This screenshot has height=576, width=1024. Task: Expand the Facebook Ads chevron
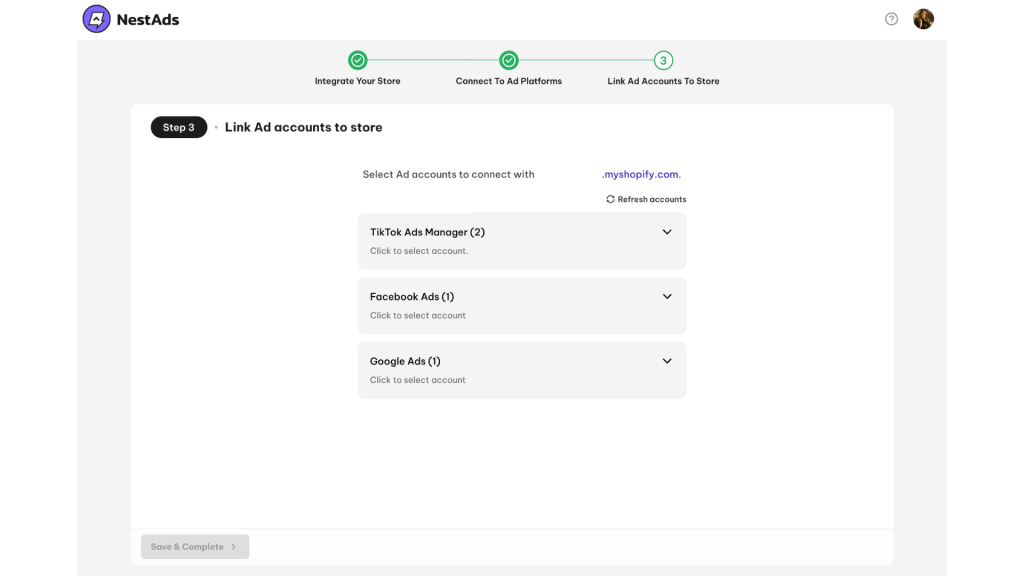coord(667,296)
